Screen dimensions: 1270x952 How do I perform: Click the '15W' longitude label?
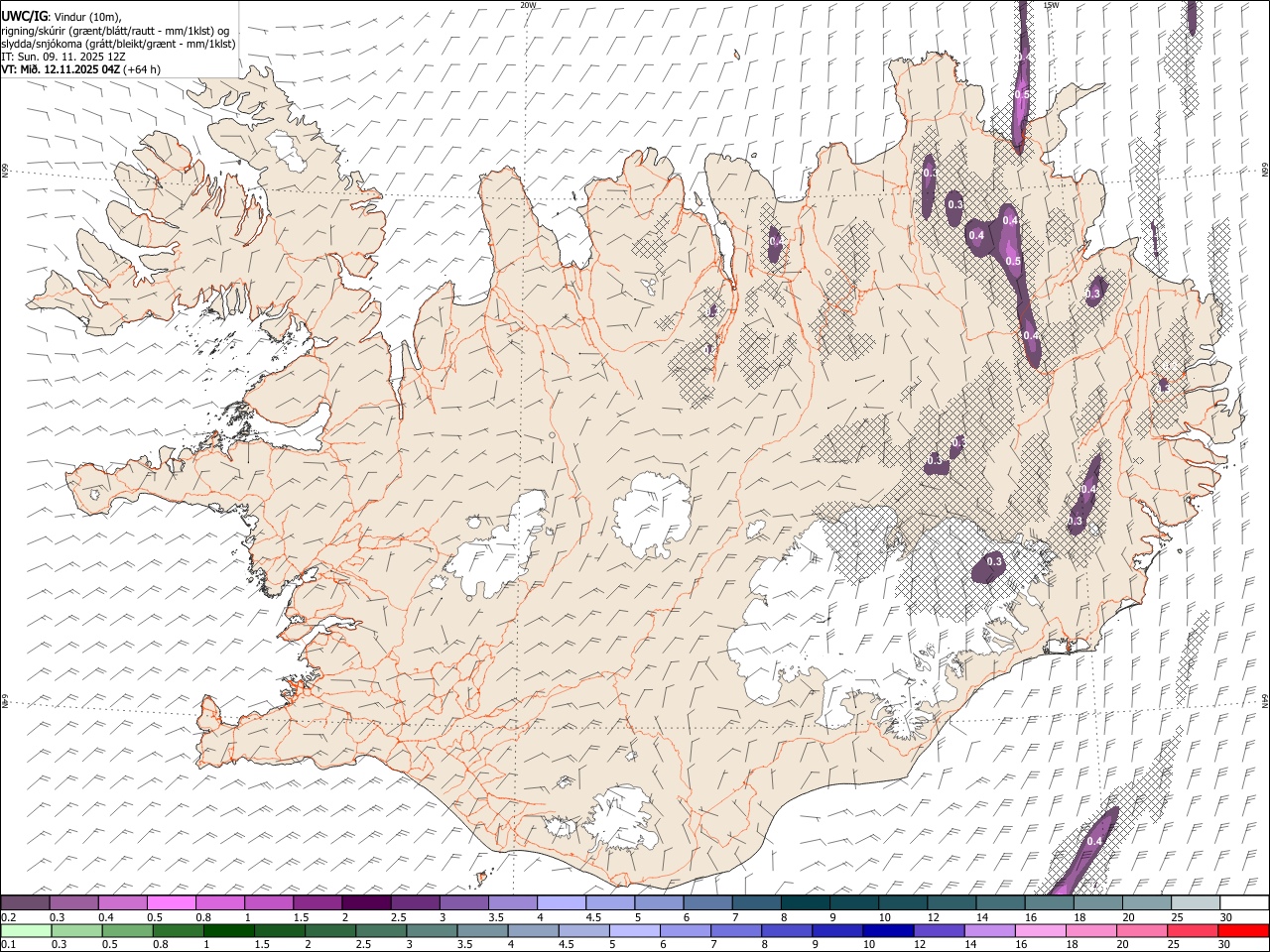pos(1051,5)
